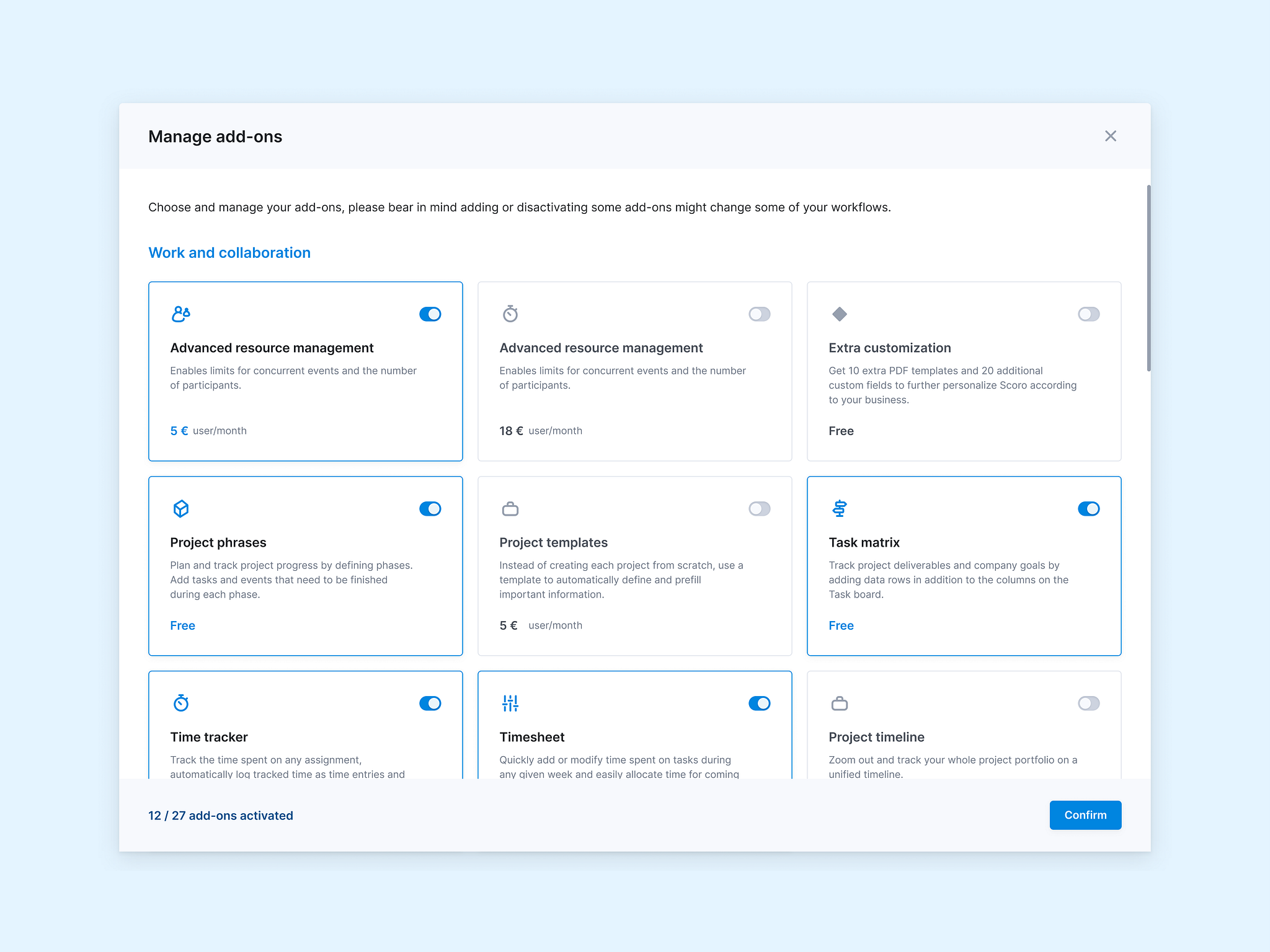Click the diamond icon on the Extra customization card
1270x952 pixels.
coord(840,314)
